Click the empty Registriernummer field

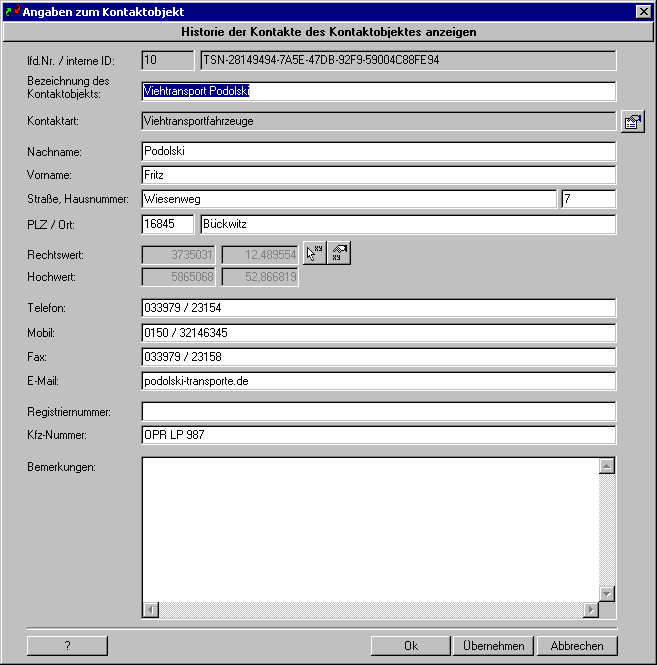click(378, 411)
